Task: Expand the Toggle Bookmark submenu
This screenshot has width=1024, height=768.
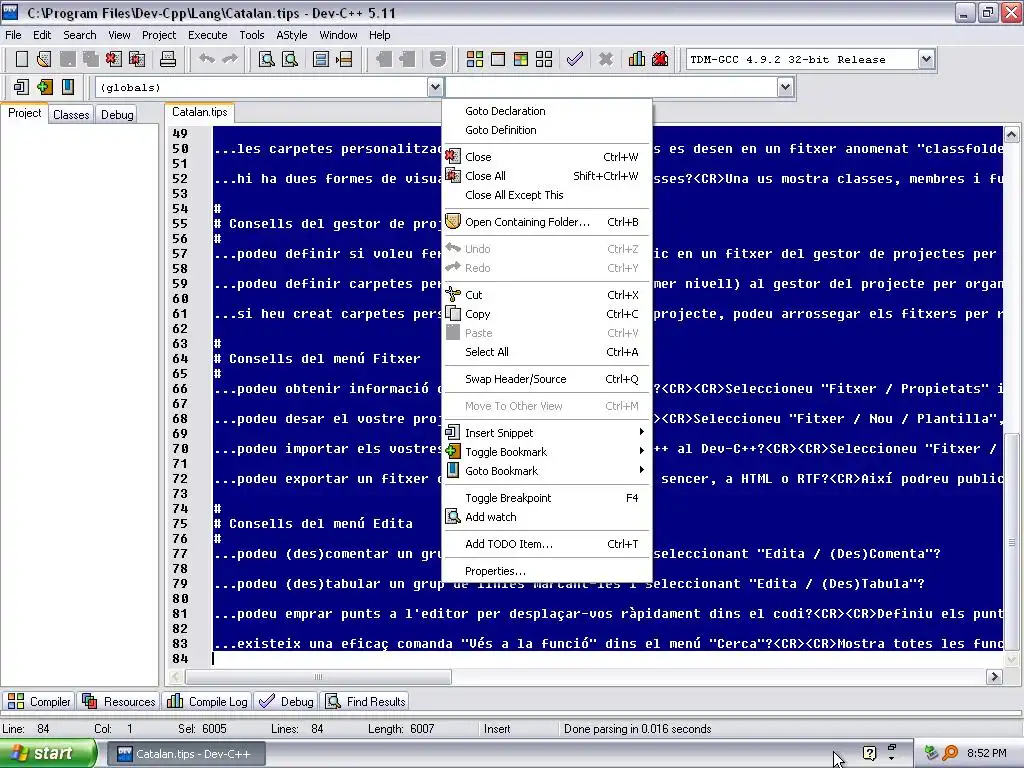Action: [547, 452]
